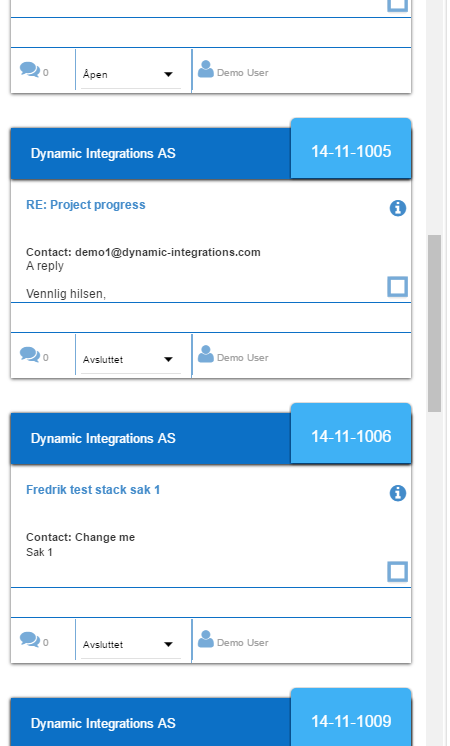Open the Åpen status dropdown

(131, 75)
